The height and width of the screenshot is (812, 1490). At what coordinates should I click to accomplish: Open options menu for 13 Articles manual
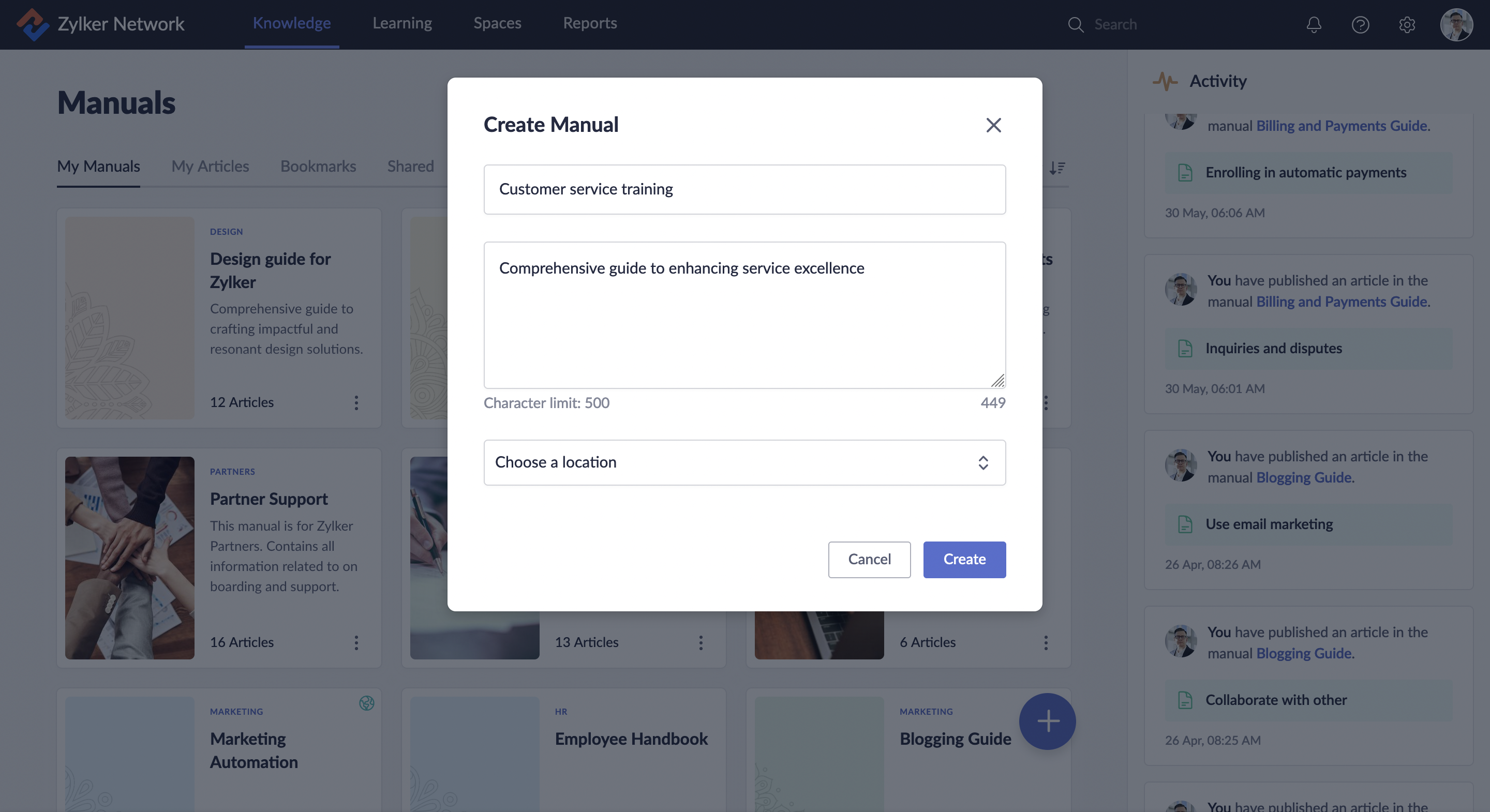(x=701, y=642)
